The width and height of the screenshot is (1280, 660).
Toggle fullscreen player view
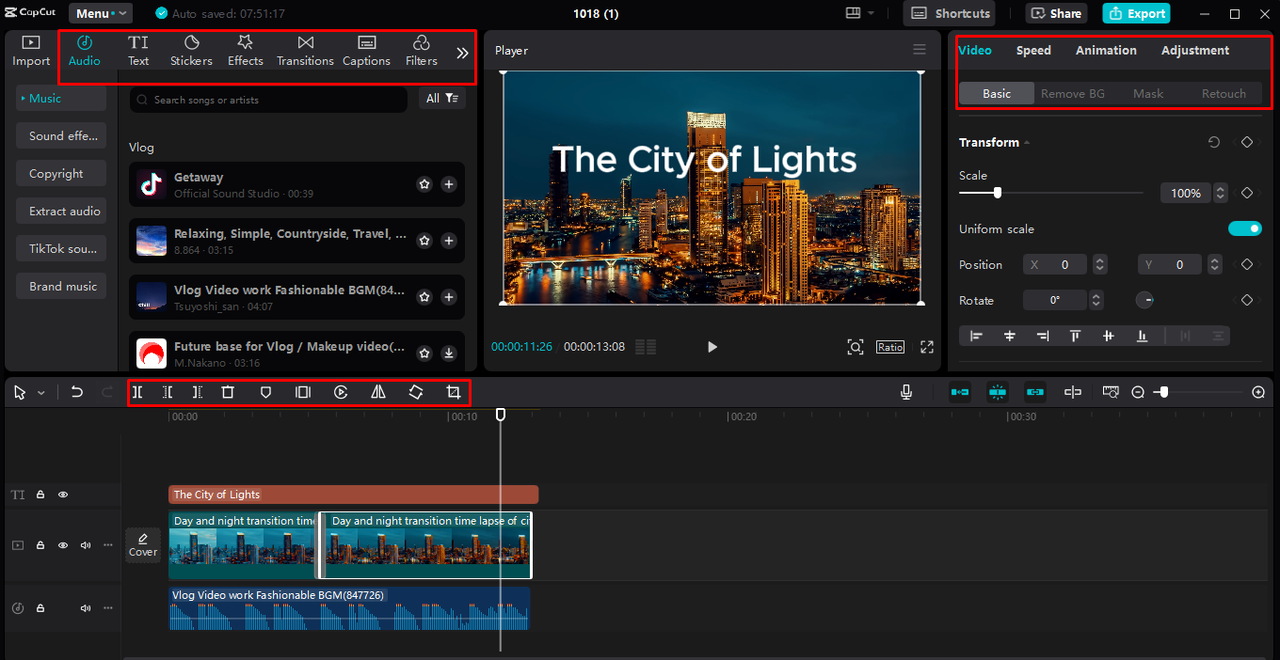coord(927,347)
